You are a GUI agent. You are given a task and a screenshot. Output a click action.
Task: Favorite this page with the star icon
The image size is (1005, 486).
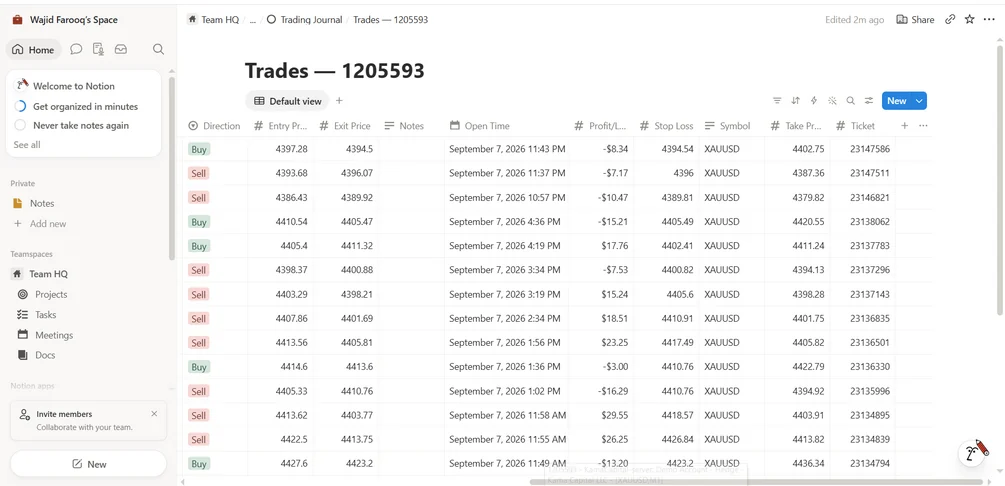point(970,20)
